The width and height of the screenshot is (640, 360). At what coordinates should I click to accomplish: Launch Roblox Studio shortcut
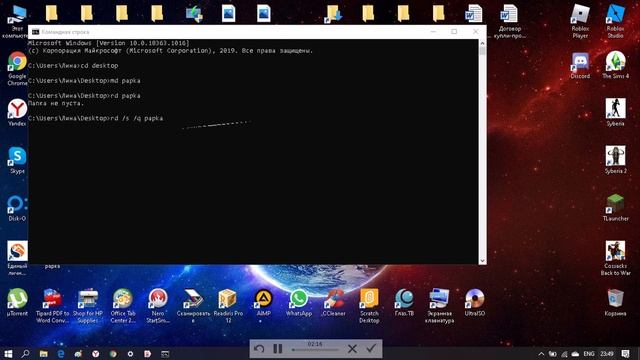coord(616,21)
